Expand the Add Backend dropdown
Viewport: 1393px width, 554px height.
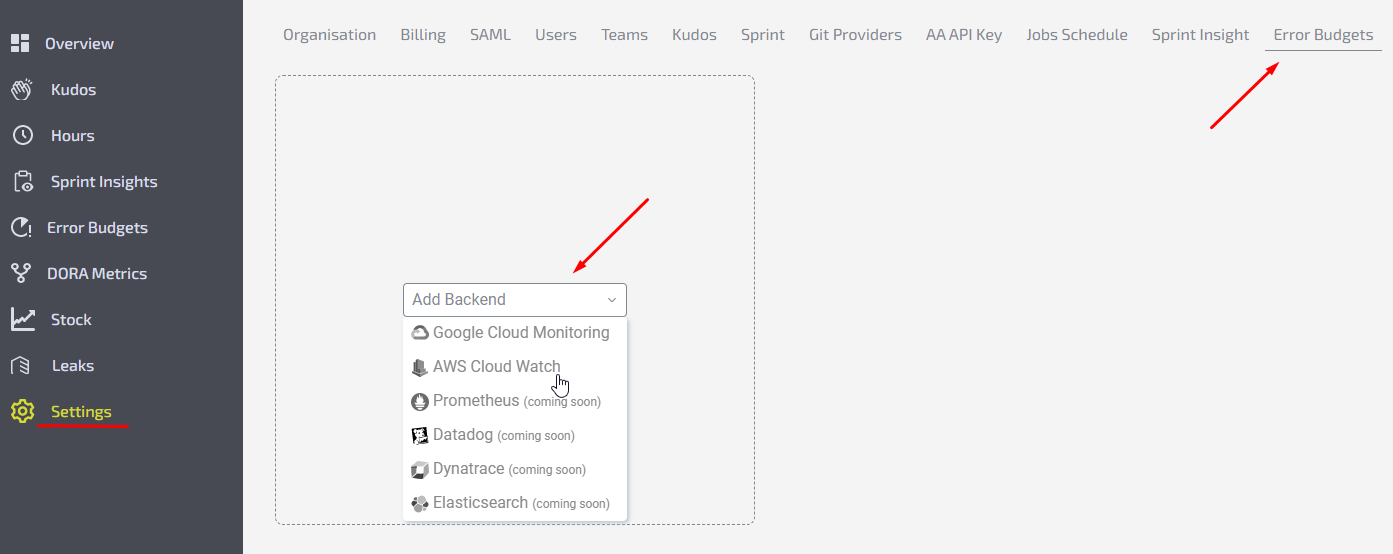pos(514,299)
